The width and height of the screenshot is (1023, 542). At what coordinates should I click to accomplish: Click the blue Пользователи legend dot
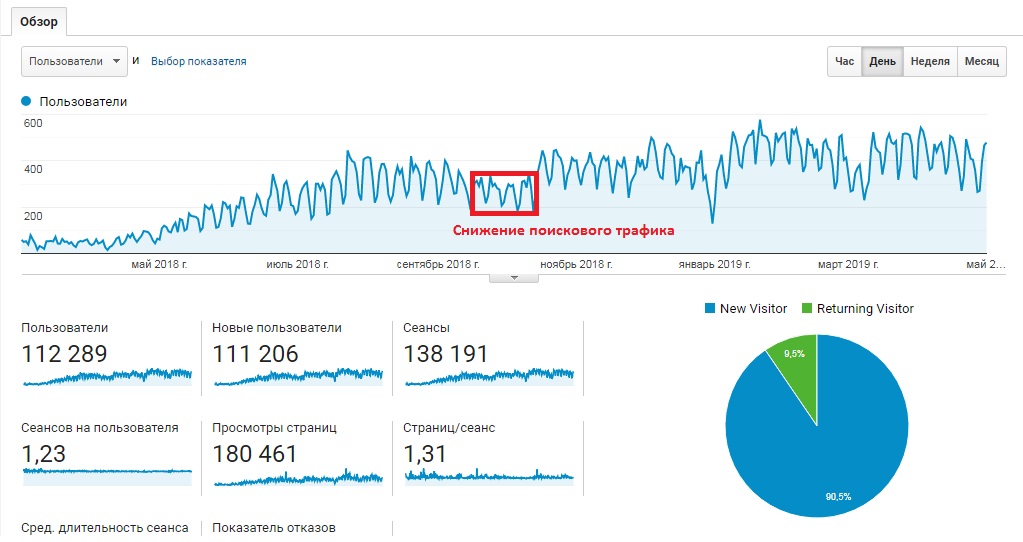point(26,101)
